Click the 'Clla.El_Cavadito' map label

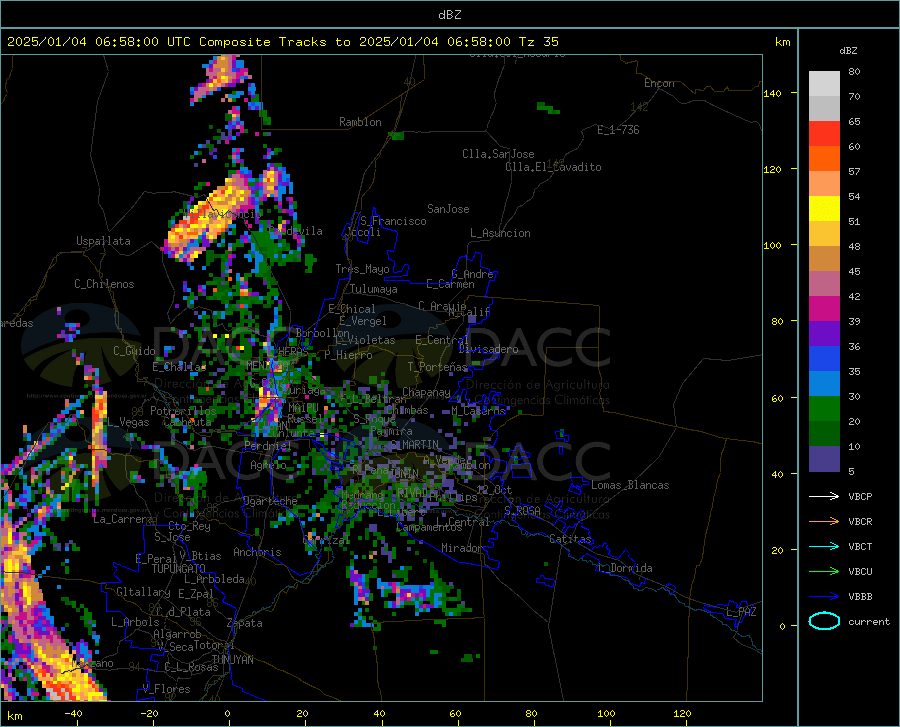pyautogui.click(x=553, y=167)
